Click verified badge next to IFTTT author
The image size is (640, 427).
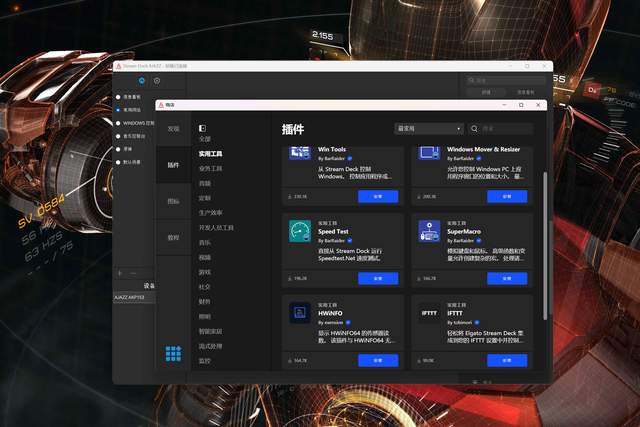point(477,322)
